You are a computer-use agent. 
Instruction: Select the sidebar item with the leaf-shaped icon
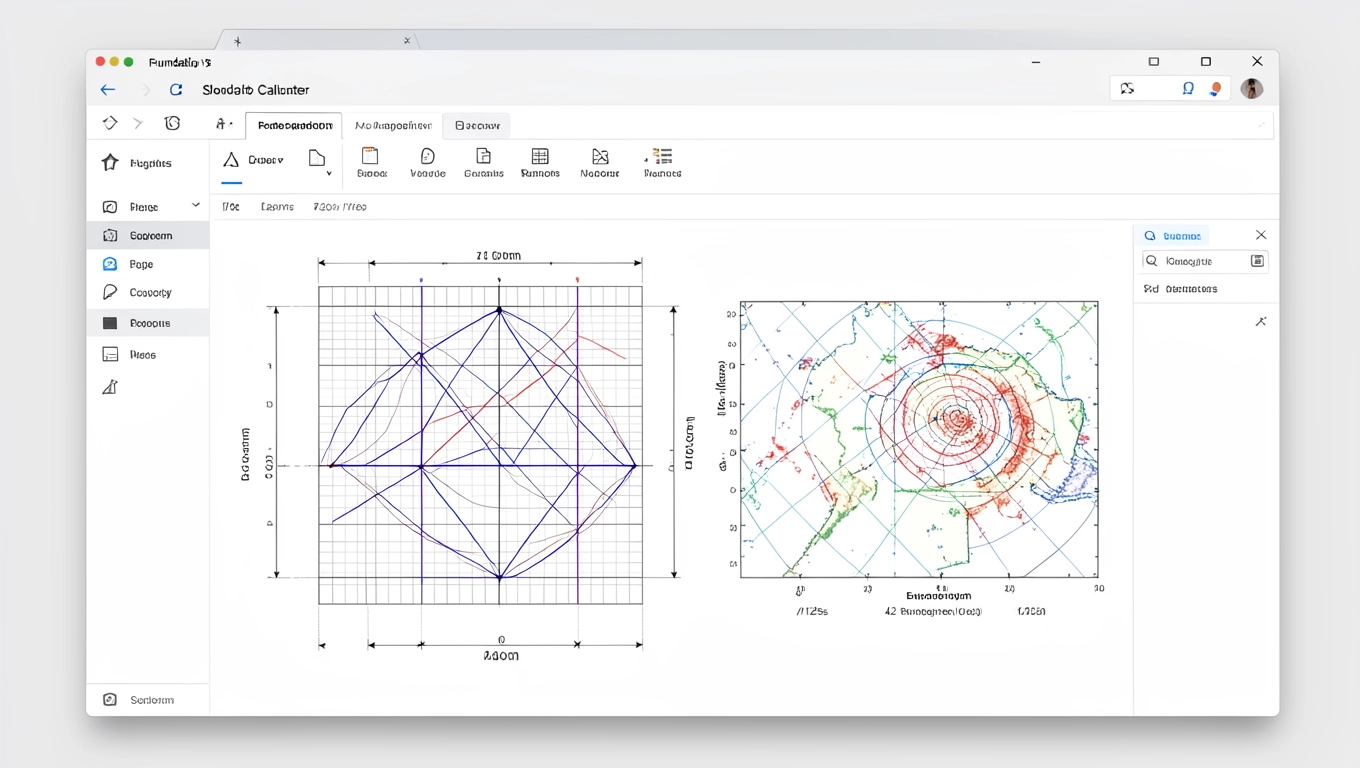(148, 293)
